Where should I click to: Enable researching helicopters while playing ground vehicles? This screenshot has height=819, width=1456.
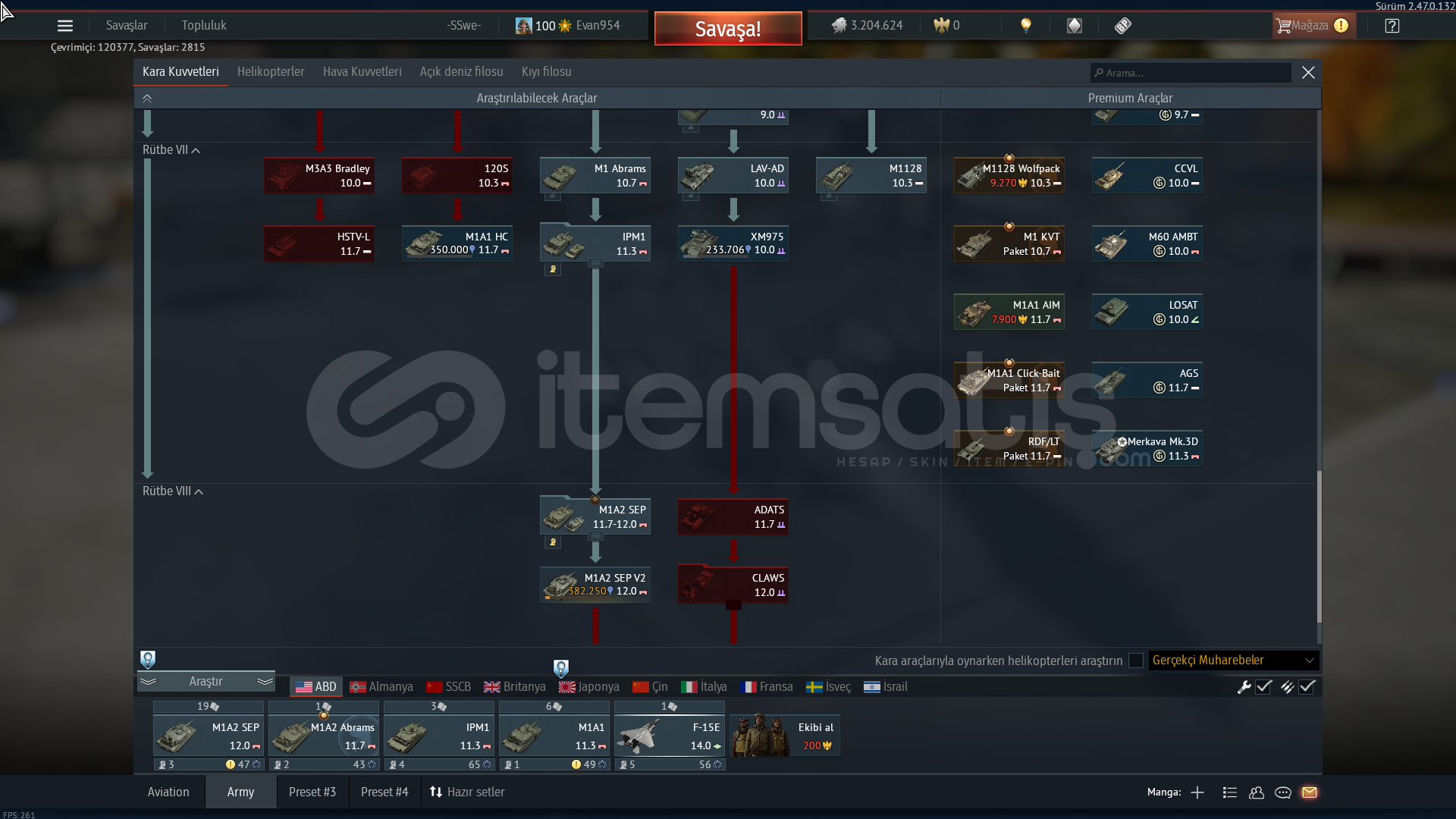coord(1136,661)
